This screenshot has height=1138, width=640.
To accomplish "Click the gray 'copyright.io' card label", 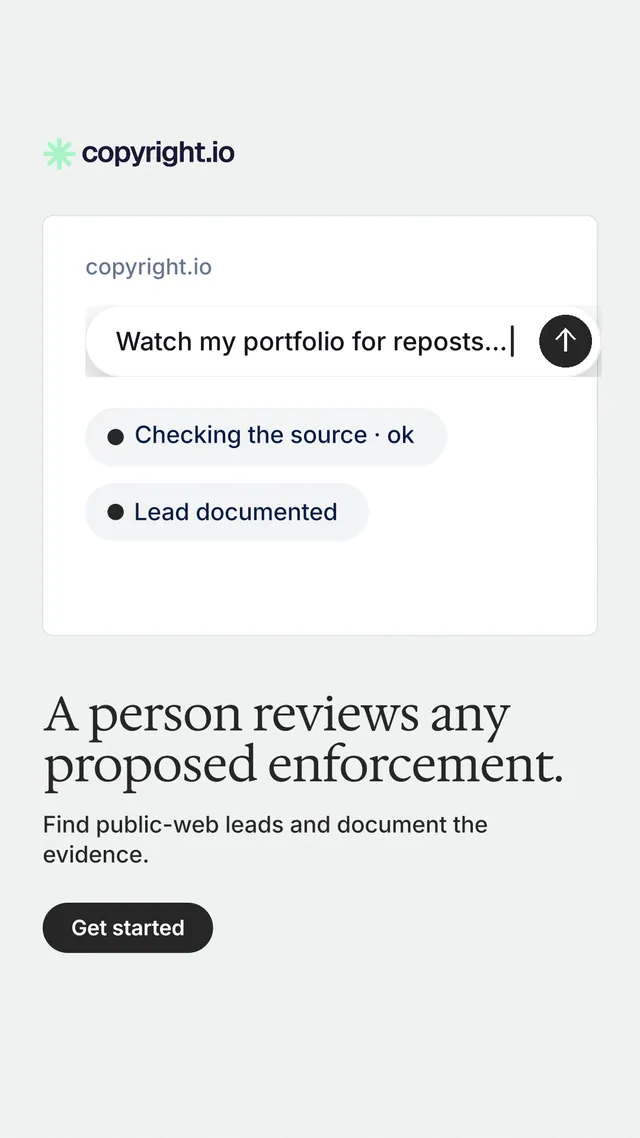I will click(x=149, y=267).
